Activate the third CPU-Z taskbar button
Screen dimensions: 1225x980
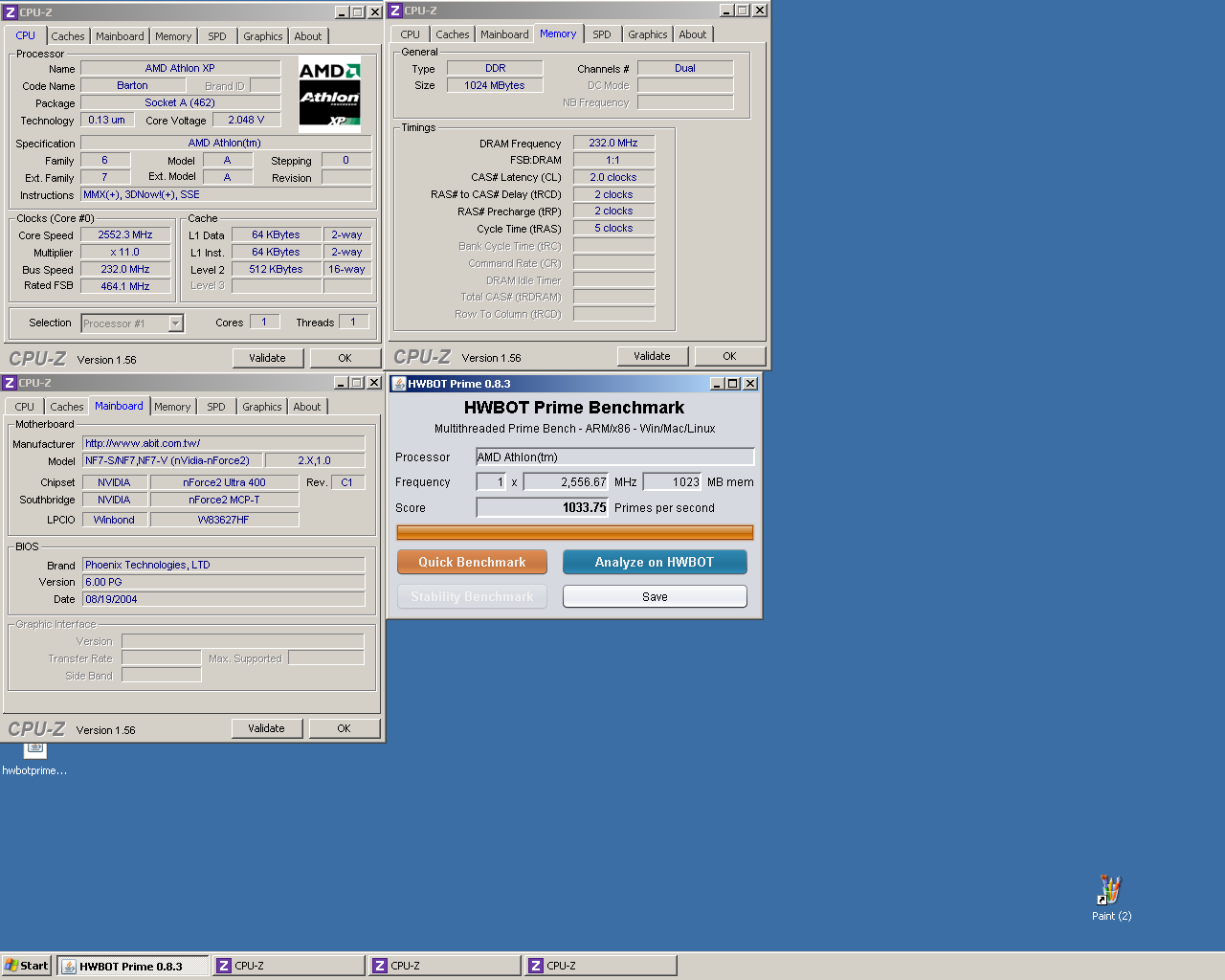coord(601,966)
